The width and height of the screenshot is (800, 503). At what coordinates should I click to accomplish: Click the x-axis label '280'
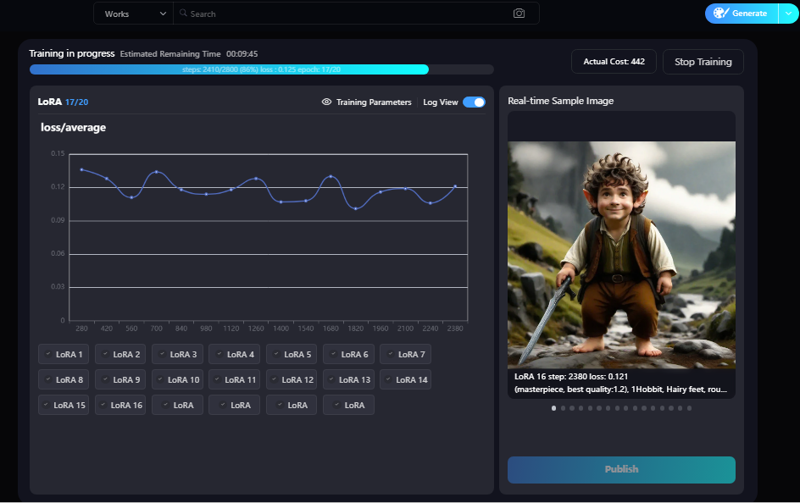(82, 329)
